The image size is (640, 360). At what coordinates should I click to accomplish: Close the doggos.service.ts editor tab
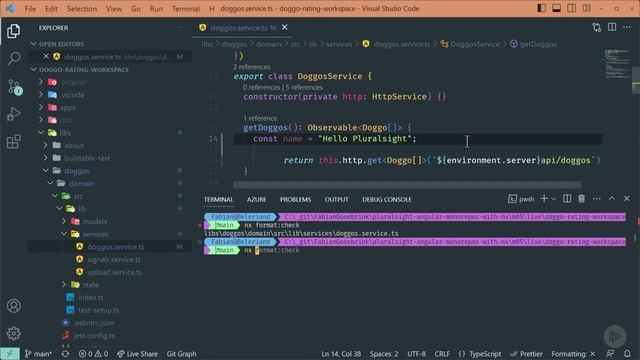[284, 27]
